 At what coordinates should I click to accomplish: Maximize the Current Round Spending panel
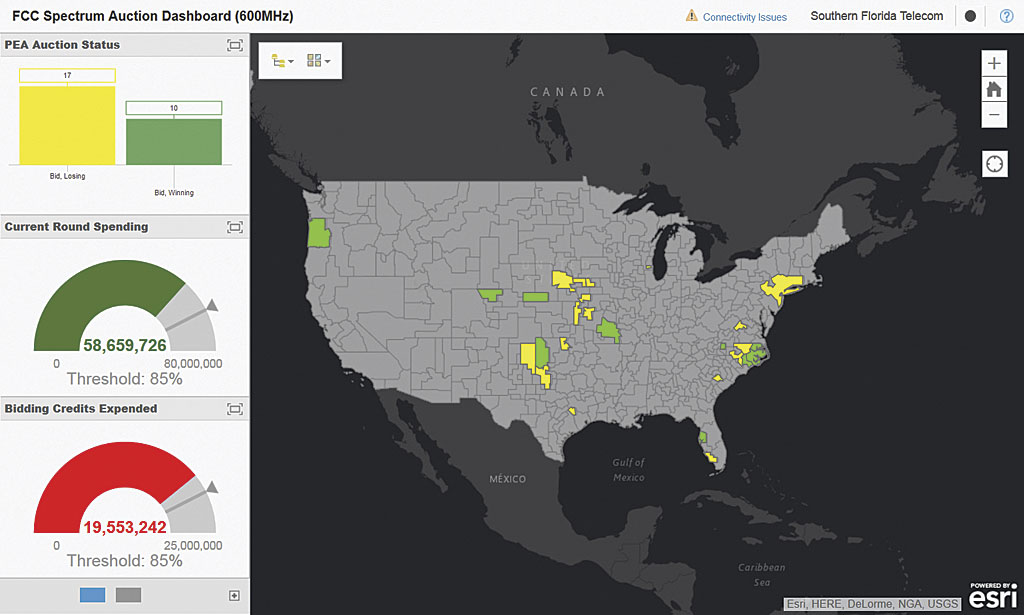click(234, 227)
